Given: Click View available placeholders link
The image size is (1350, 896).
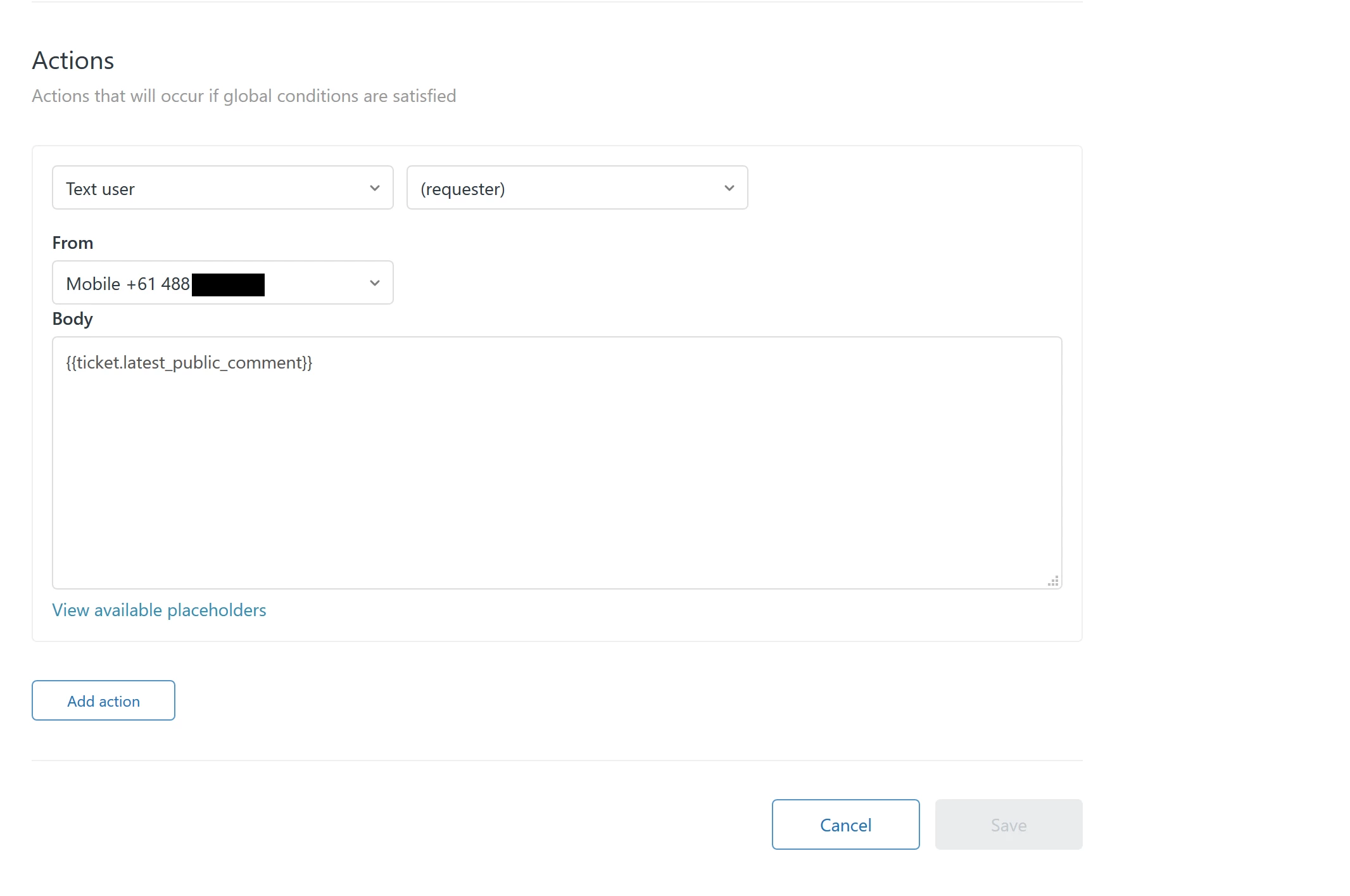Looking at the screenshot, I should click(x=159, y=610).
